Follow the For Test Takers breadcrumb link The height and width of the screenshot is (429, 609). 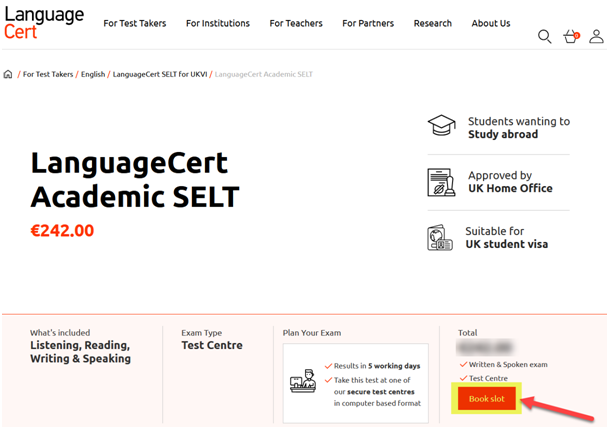(48, 74)
